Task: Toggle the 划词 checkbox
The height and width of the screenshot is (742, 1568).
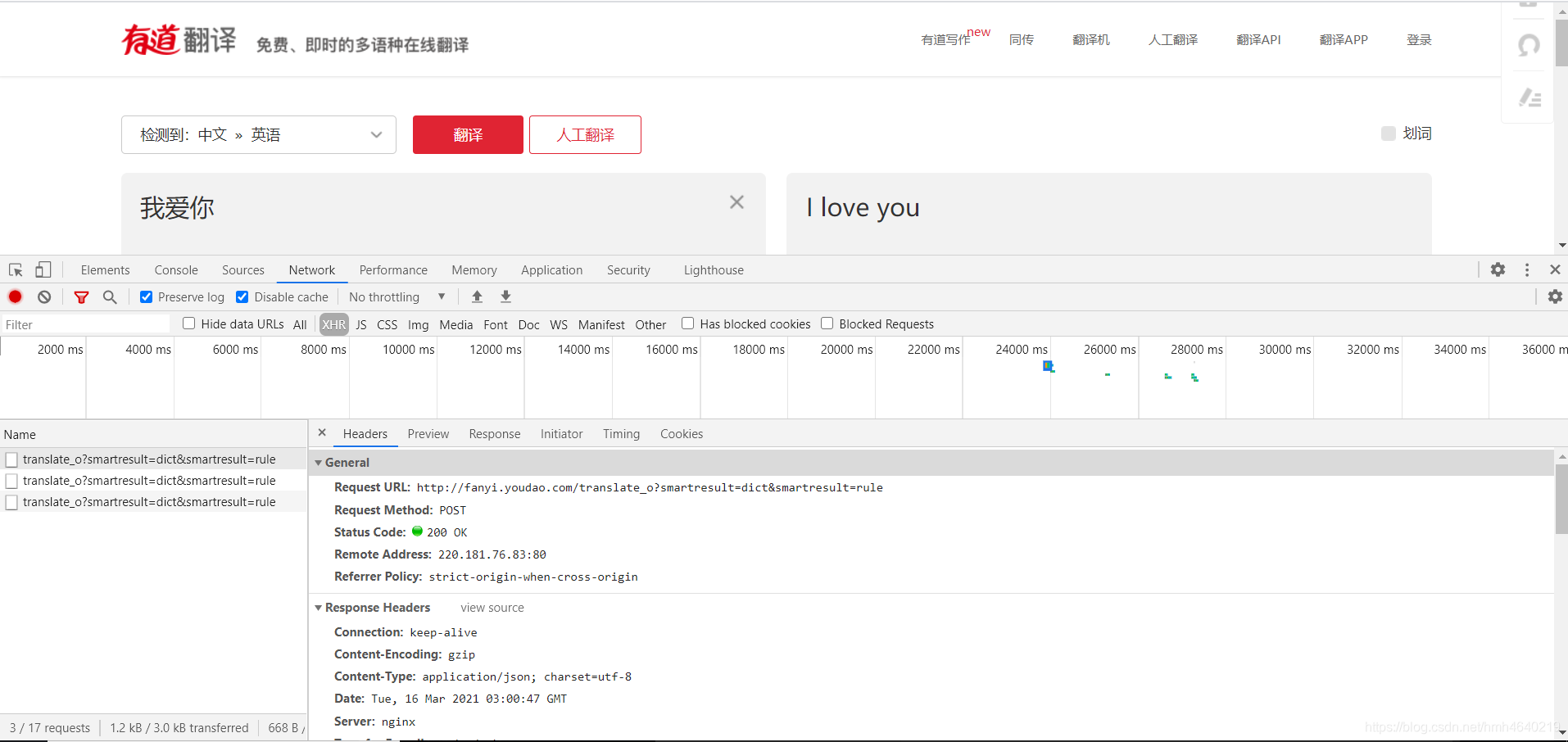Action: (1389, 133)
